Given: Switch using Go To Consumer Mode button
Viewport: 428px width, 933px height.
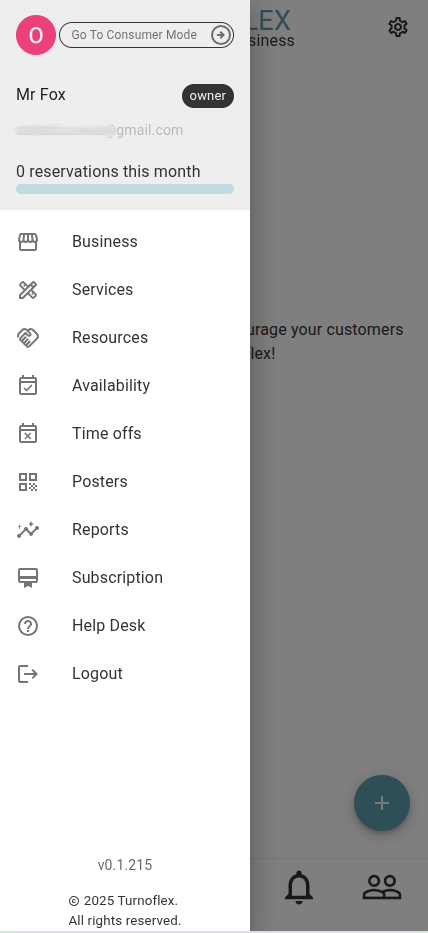Looking at the screenshot, I should pos(146,35).
